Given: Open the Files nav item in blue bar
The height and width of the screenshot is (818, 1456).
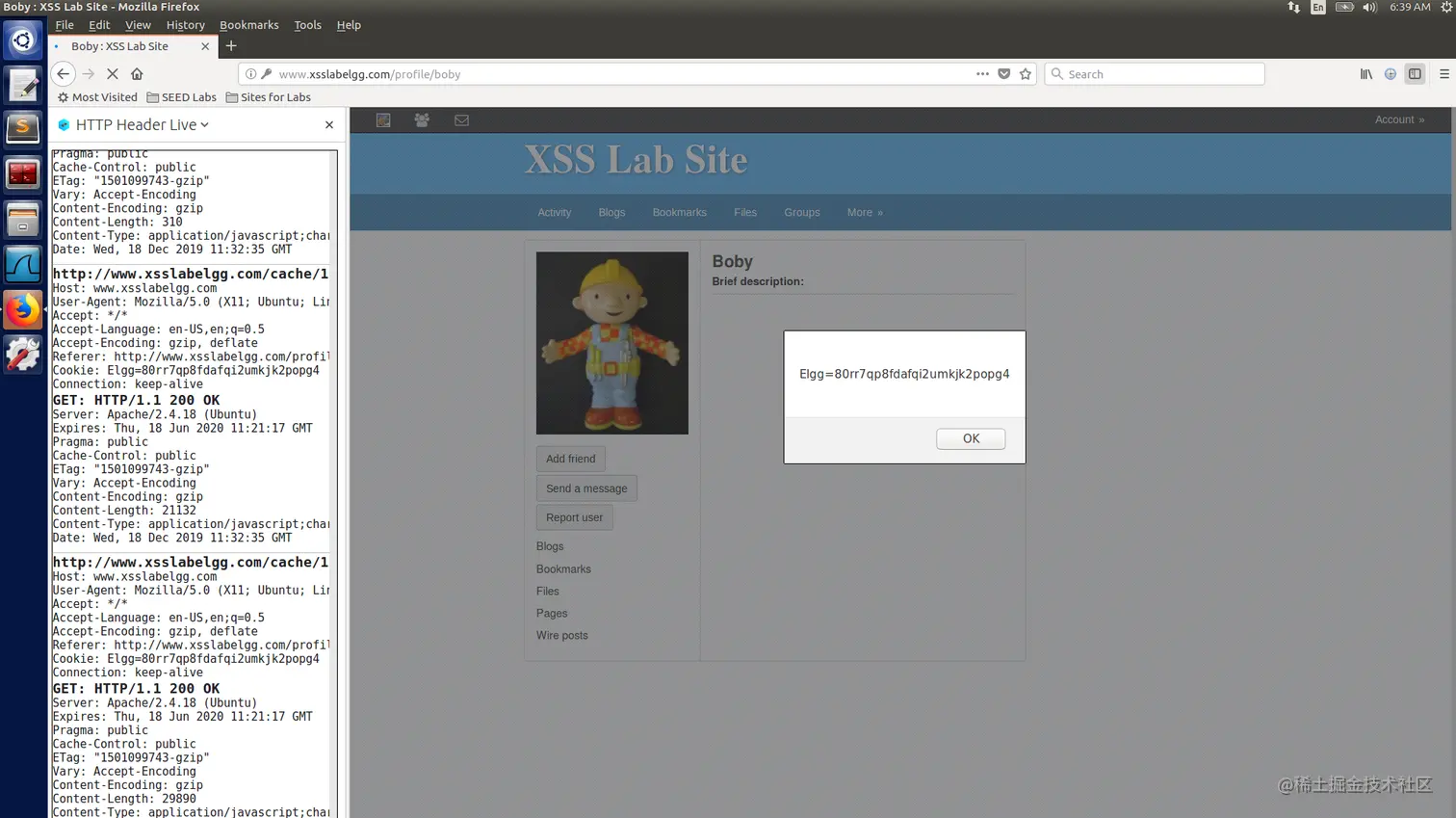Looking at the screenshot, I should (745, 213).
